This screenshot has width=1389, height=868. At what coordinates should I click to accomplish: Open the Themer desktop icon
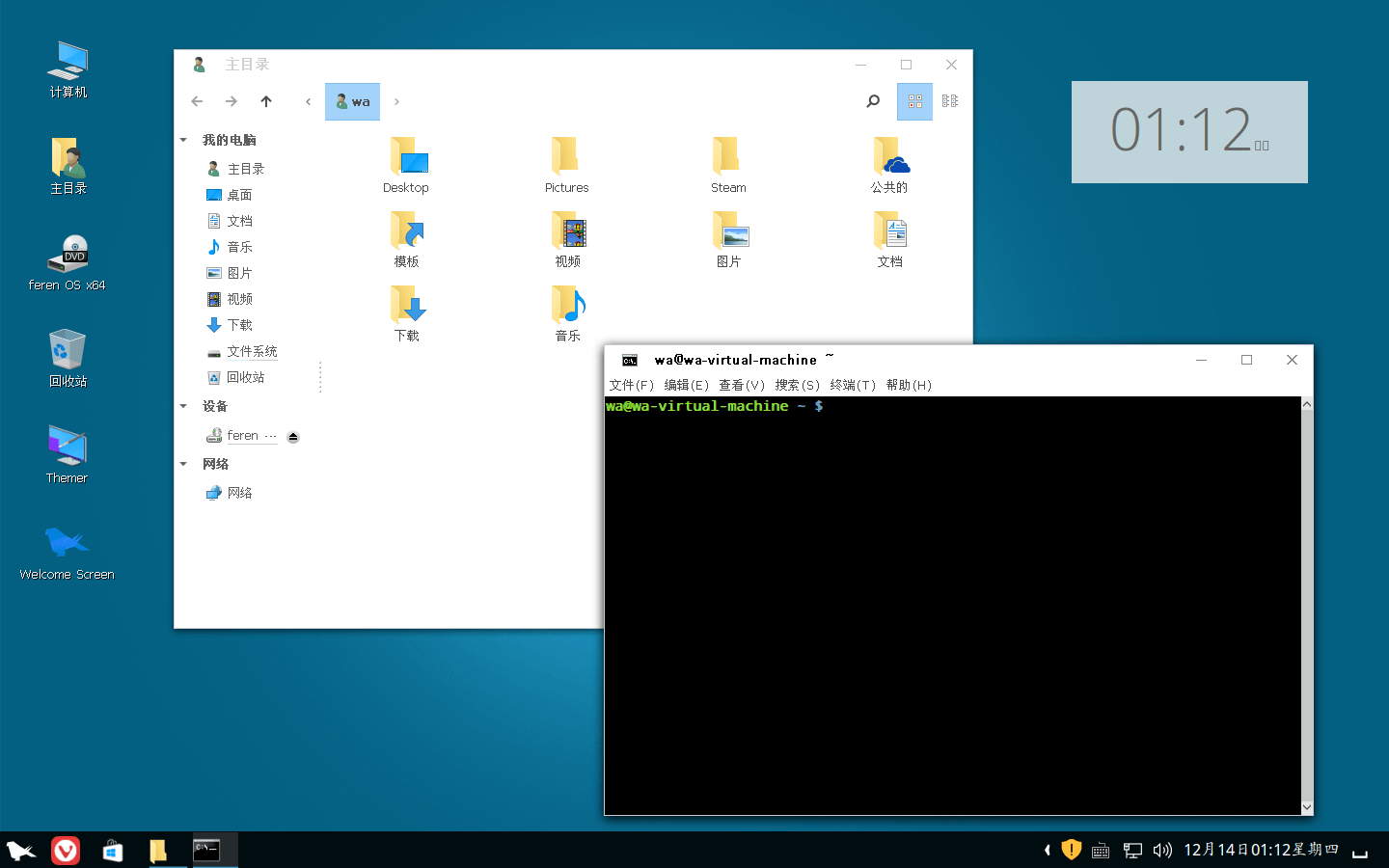68,455
